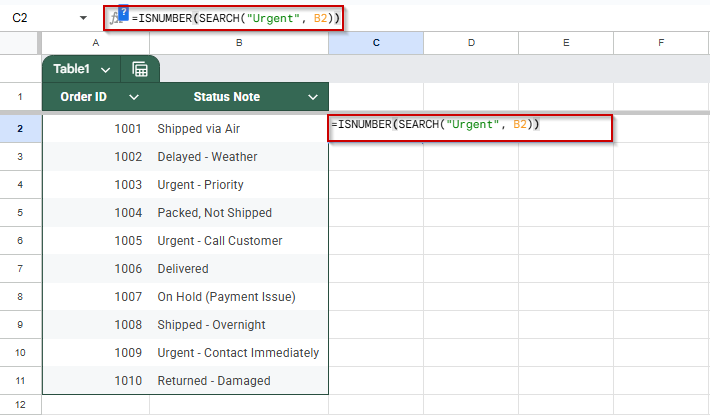710x415 pixels.
Task: Click the Order ID header cell
Action: [96, 97]
